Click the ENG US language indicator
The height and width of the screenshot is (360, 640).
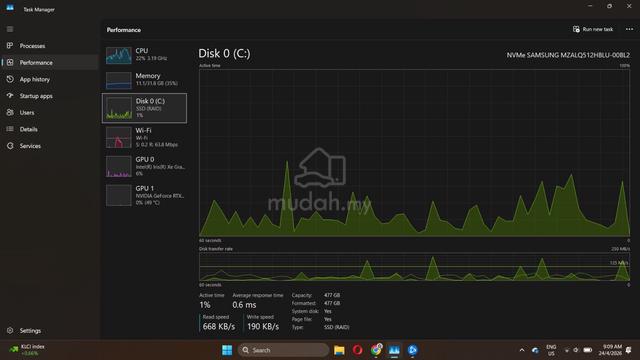pos(551,350)
